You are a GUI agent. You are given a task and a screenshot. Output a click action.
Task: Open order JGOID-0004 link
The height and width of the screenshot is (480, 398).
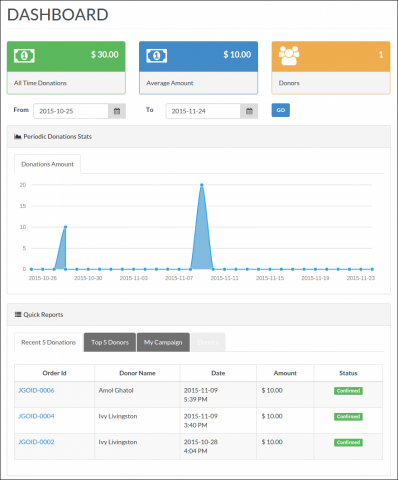click(36, 416)
